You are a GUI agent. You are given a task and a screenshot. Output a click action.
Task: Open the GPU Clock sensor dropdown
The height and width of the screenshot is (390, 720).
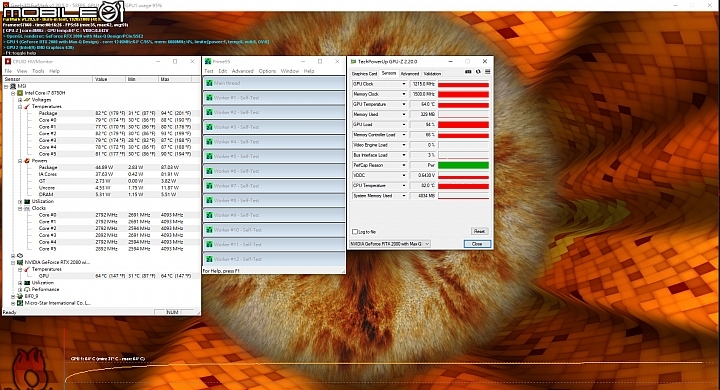404,84
